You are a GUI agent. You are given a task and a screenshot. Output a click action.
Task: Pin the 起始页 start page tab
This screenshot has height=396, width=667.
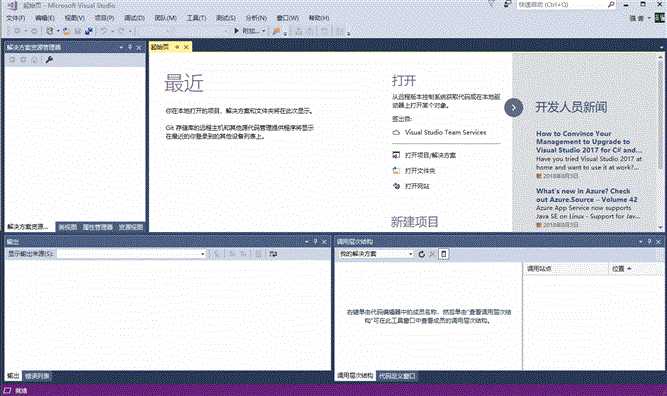(177, 47)
